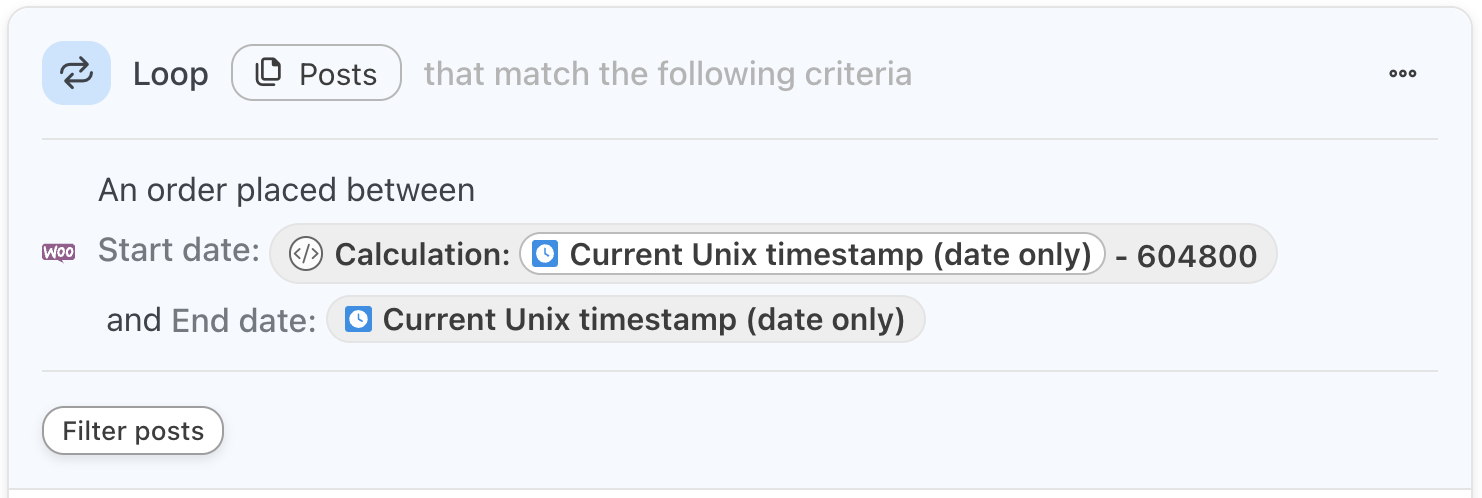
Task: Click the clock icon in Start date
Action: pos(544,254)
